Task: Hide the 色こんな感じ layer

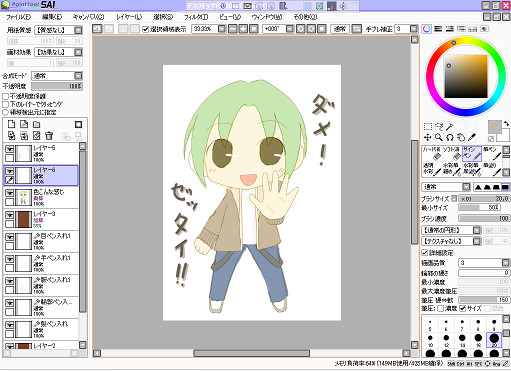Action: click(x=9, y=193)
